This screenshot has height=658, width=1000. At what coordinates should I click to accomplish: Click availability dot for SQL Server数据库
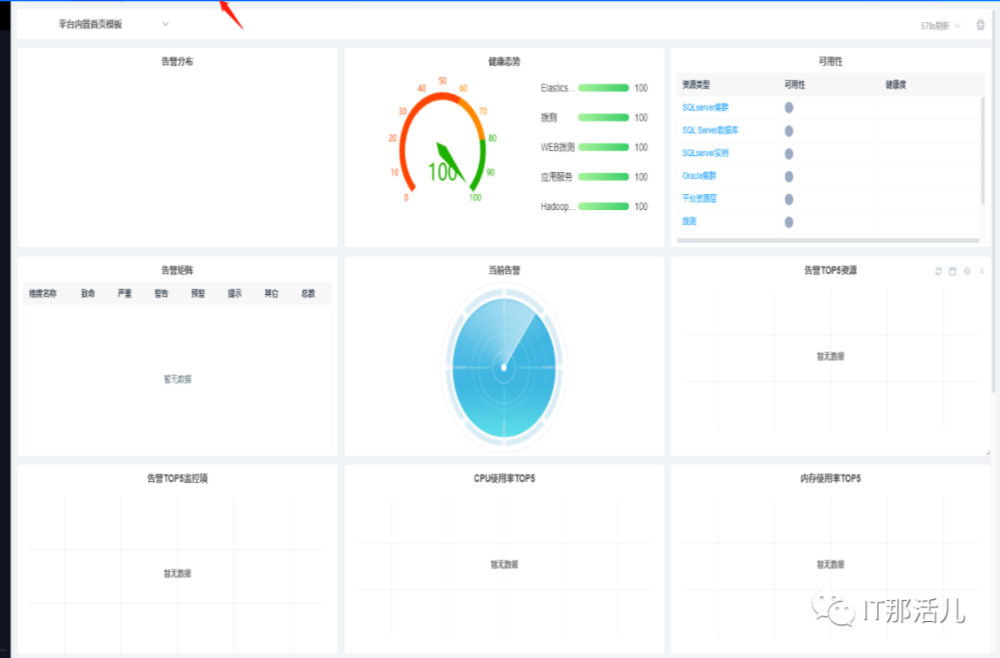click(789, 131)
